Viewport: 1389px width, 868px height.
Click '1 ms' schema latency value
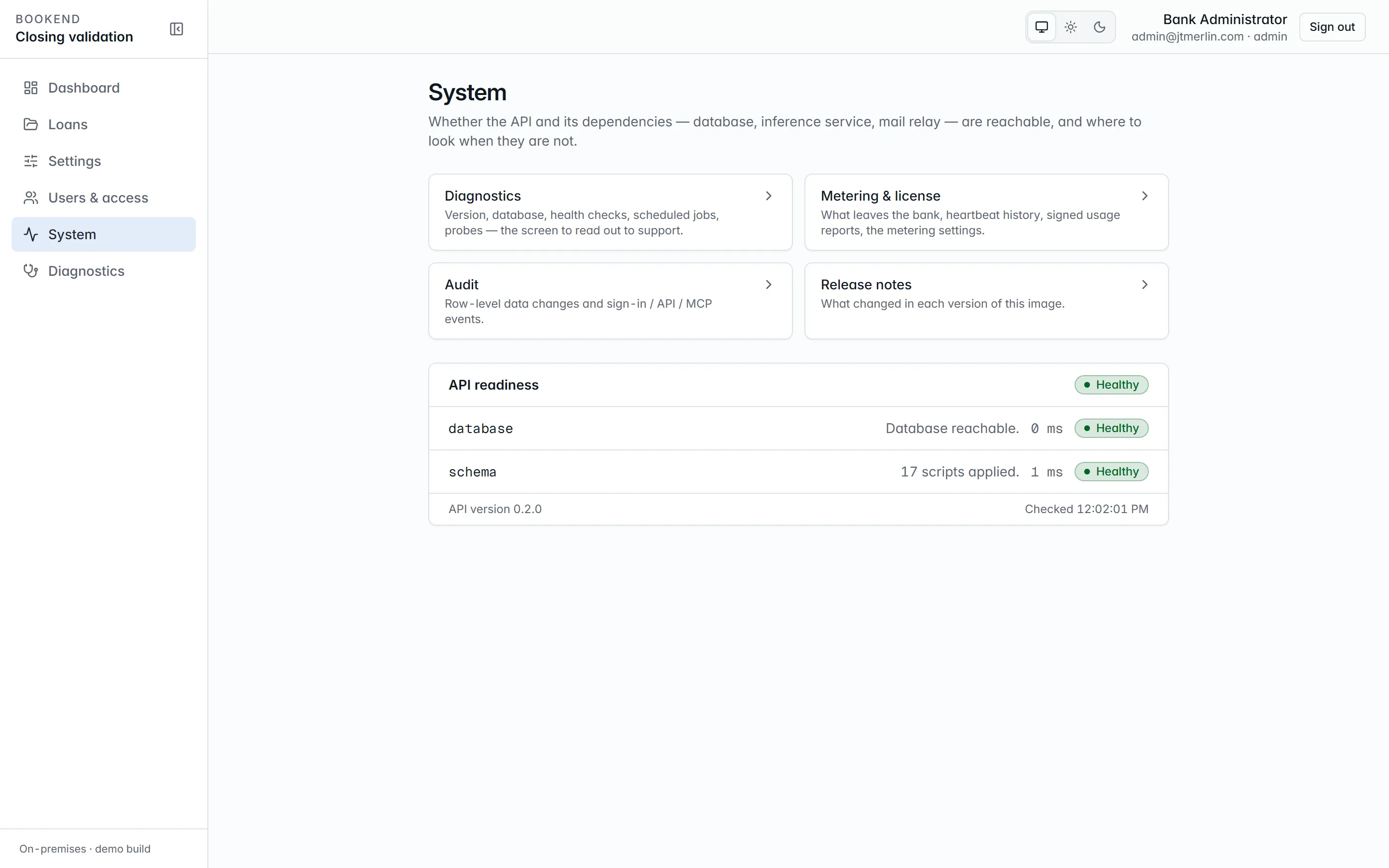(1047, 472)
